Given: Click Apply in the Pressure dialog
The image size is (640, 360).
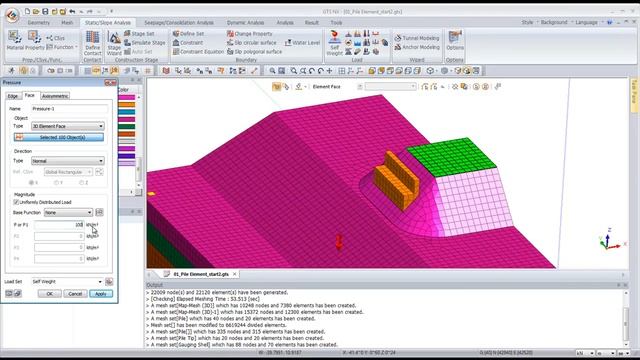Looking at the screenshot, I should (101, 293).
